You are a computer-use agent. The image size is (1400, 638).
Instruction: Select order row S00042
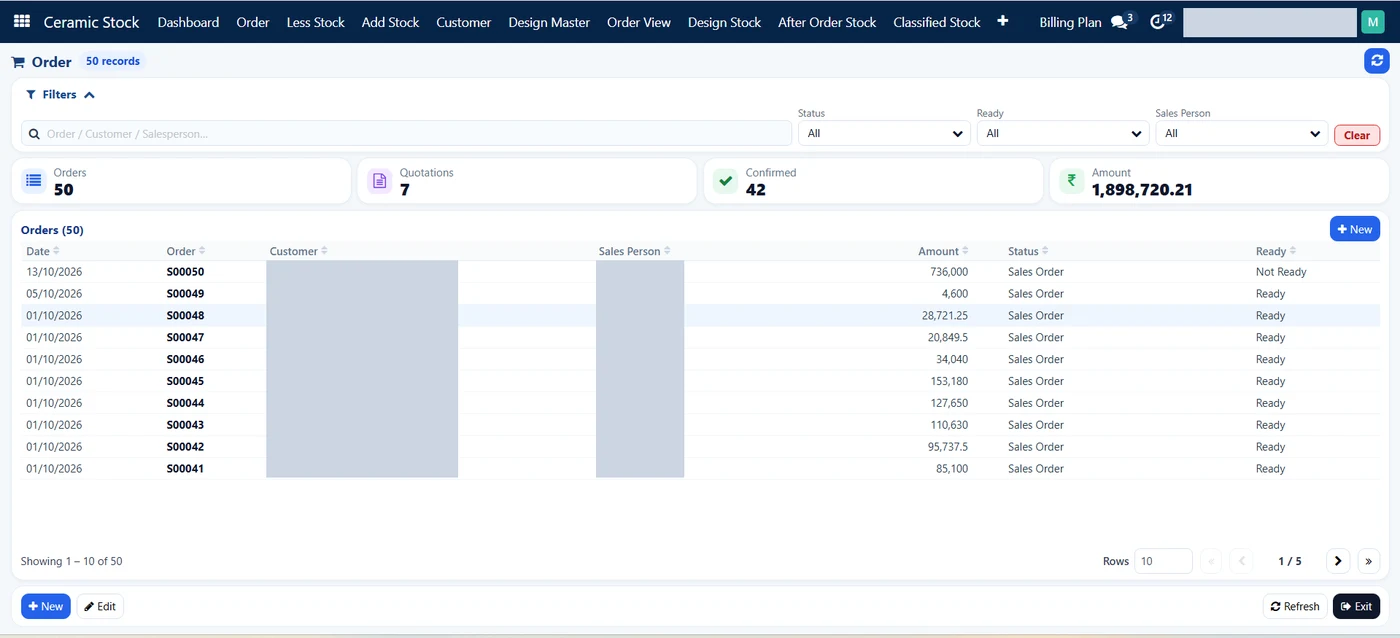(700, 447)
